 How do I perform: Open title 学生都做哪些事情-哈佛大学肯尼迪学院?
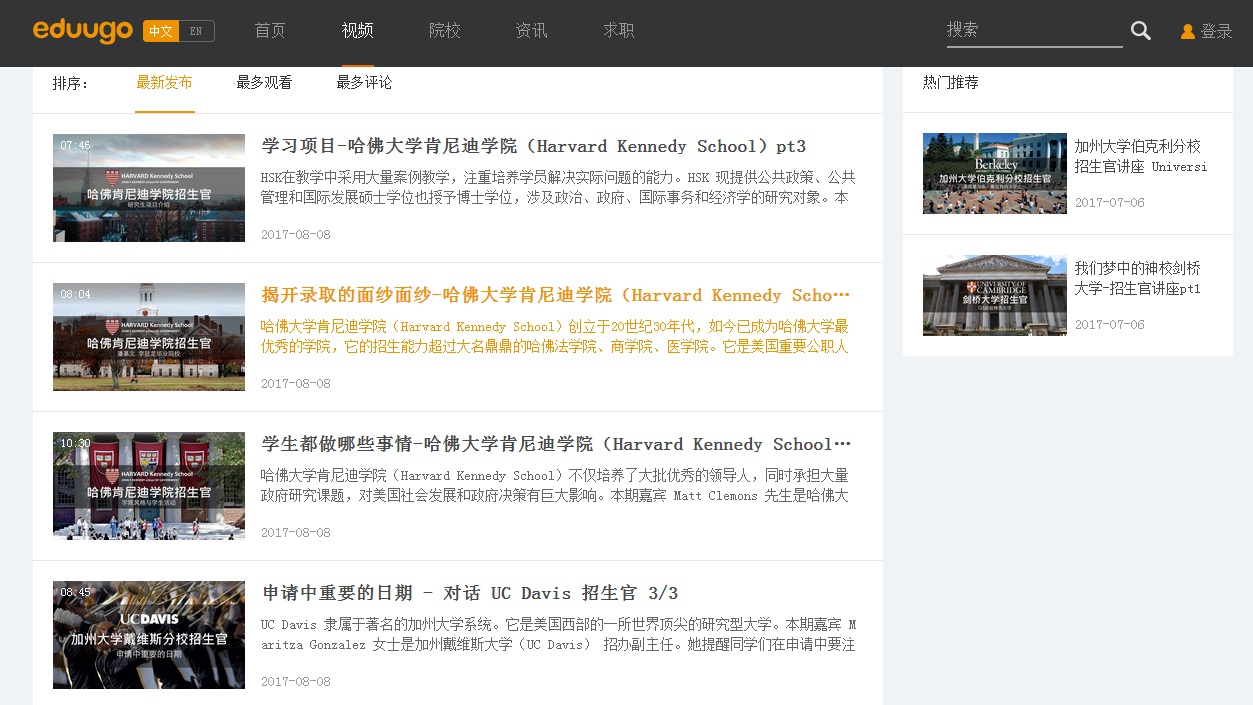click(556, 444)
